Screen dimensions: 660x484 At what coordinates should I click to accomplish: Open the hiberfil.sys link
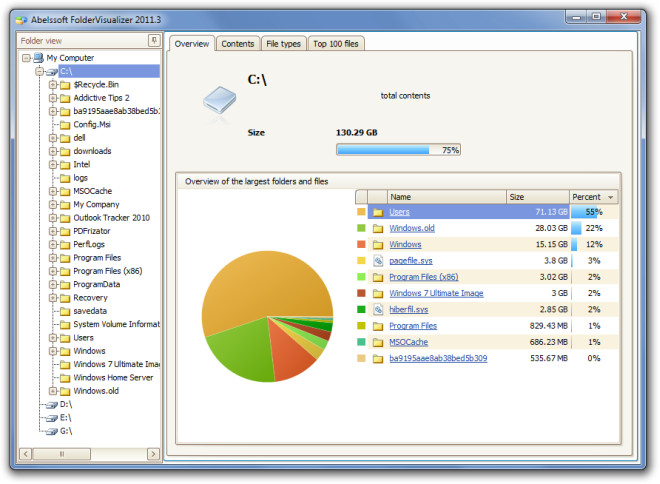click(409, 310)
